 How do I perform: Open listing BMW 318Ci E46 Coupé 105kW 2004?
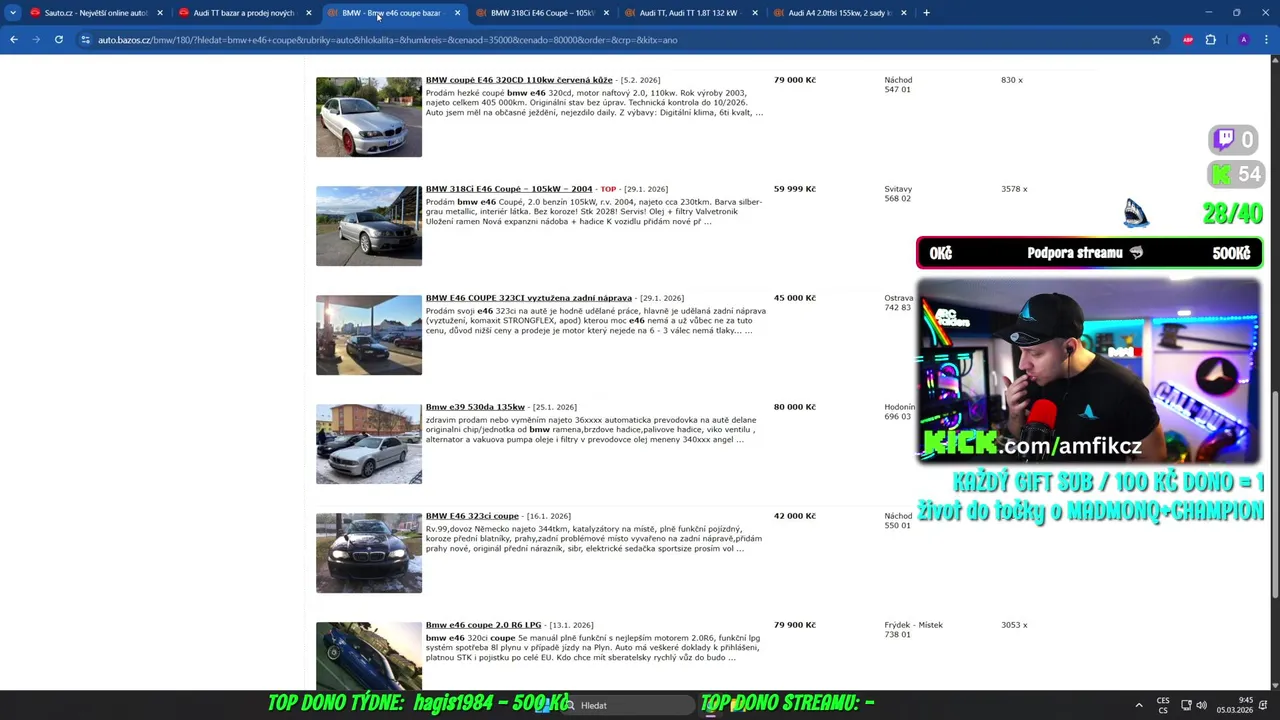click(509, 189)
